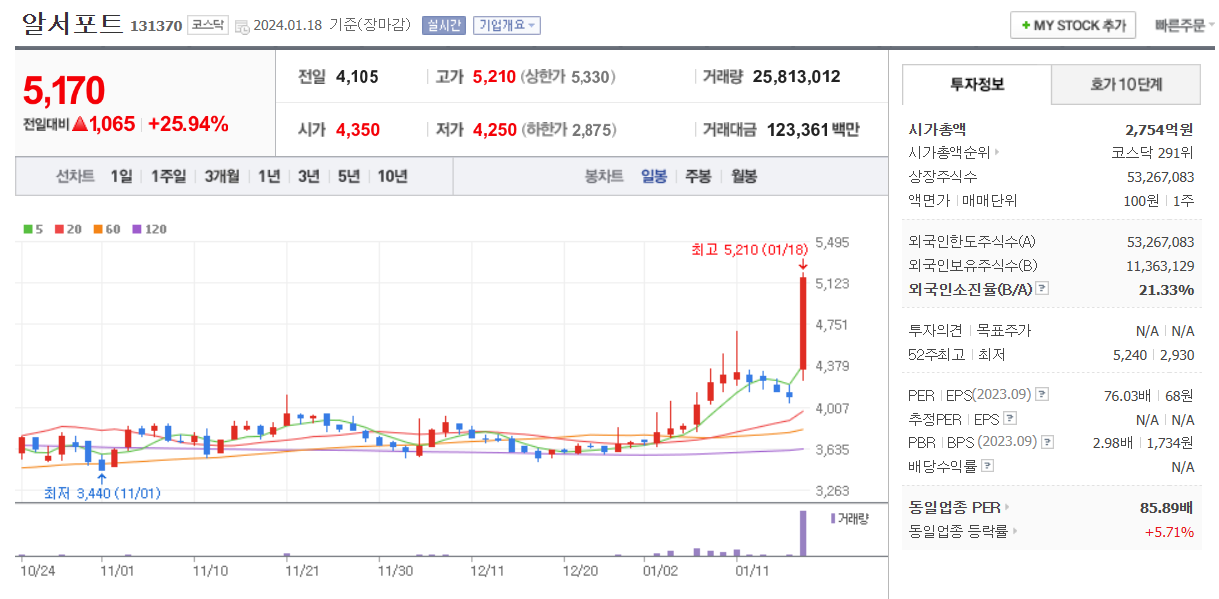Click the 최저 3,440 (11/01) chart marker
This screenshot has height=599, width=1219.
point(102,493)
